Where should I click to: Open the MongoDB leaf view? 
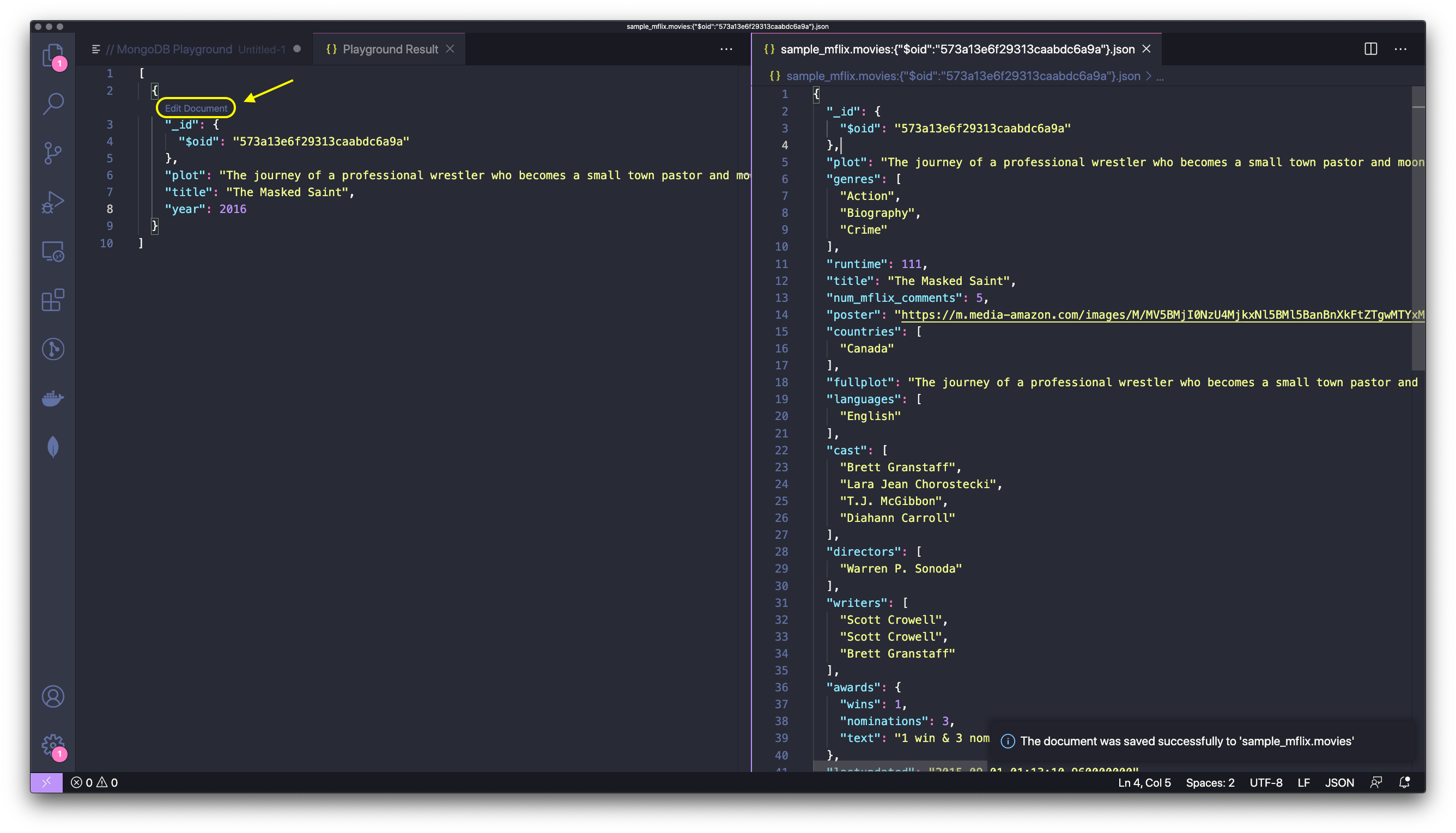pyautogui.click(x=53, y=447)
